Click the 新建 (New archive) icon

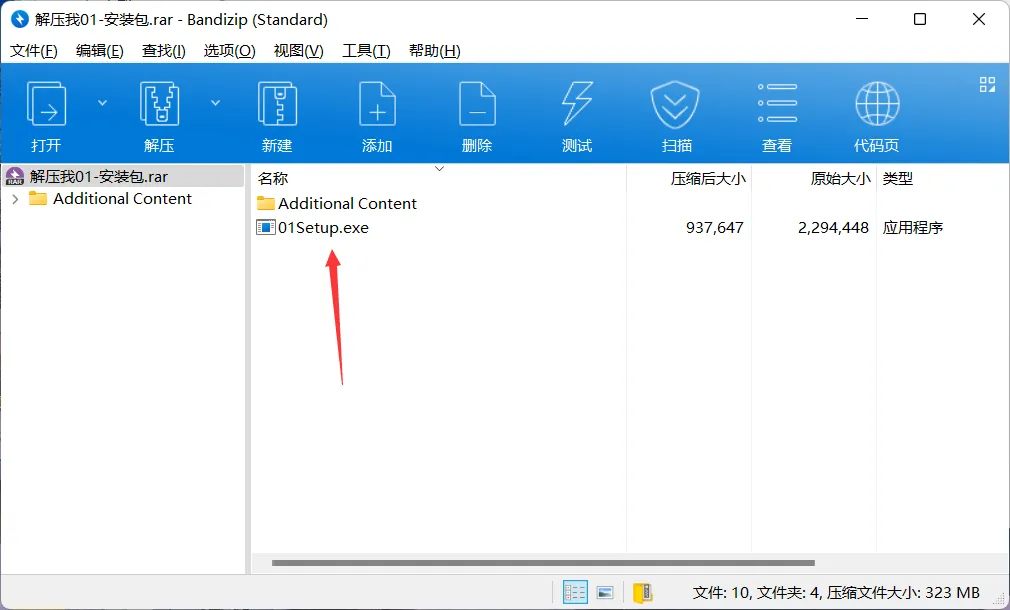[277, 105]
